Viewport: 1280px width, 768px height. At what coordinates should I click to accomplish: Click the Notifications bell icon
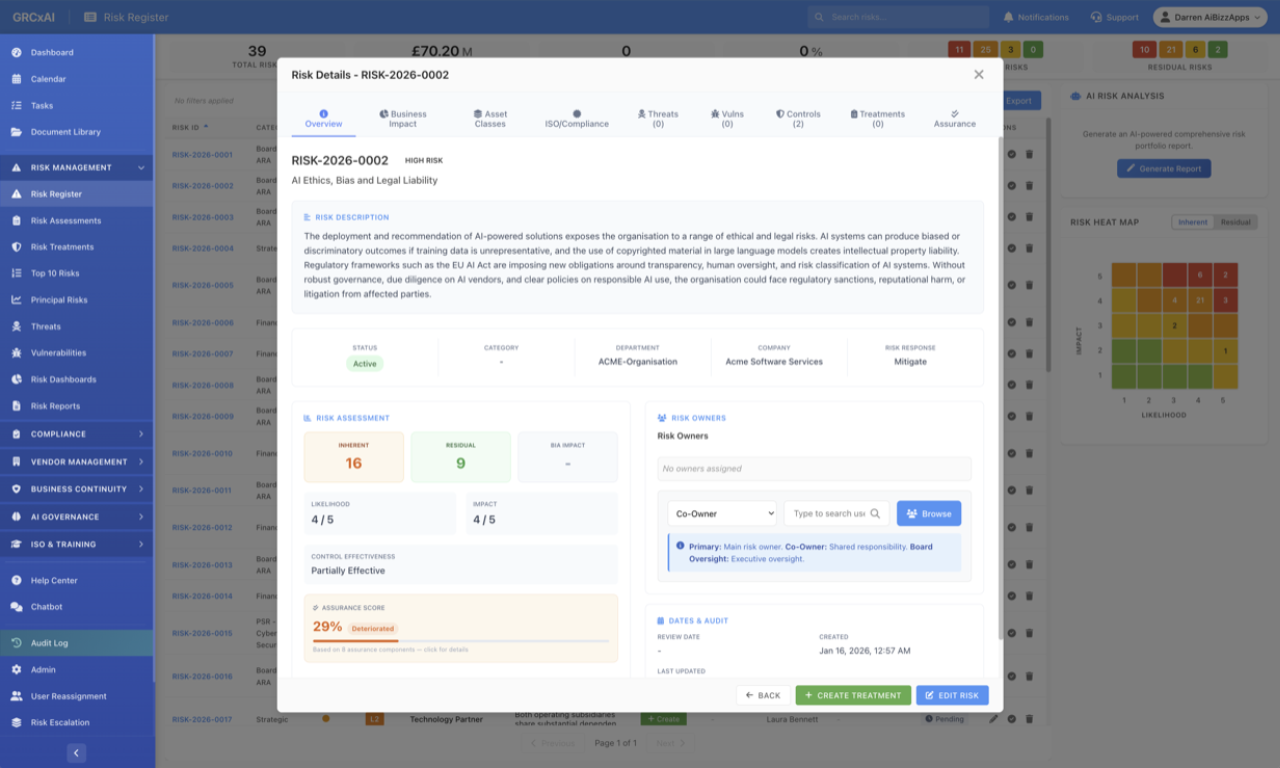pyautogui.click(x=1008, y=17)
